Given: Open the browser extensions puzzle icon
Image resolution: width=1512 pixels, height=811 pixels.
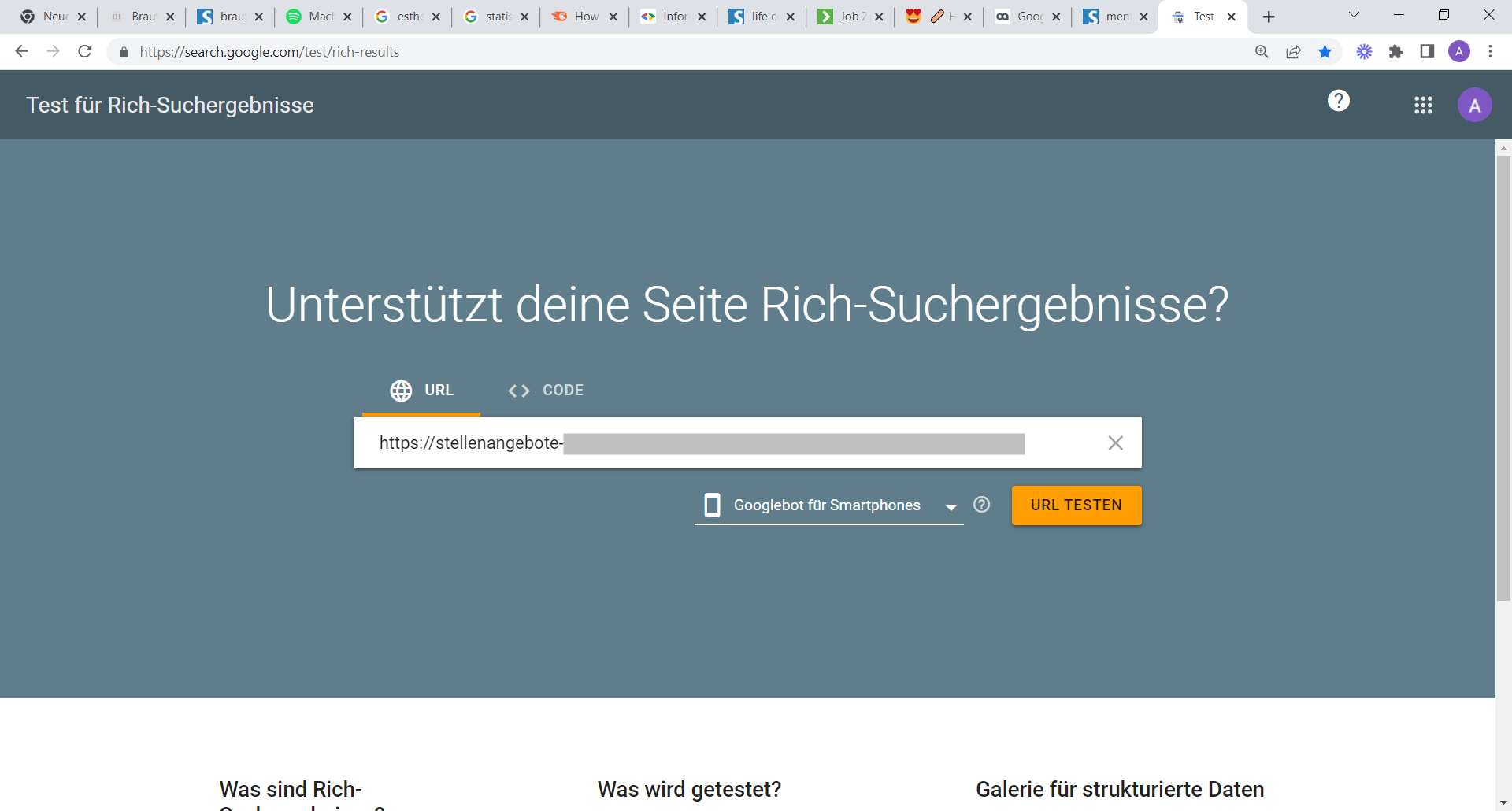Looking at the screenshot, I should coord(1395,52).
